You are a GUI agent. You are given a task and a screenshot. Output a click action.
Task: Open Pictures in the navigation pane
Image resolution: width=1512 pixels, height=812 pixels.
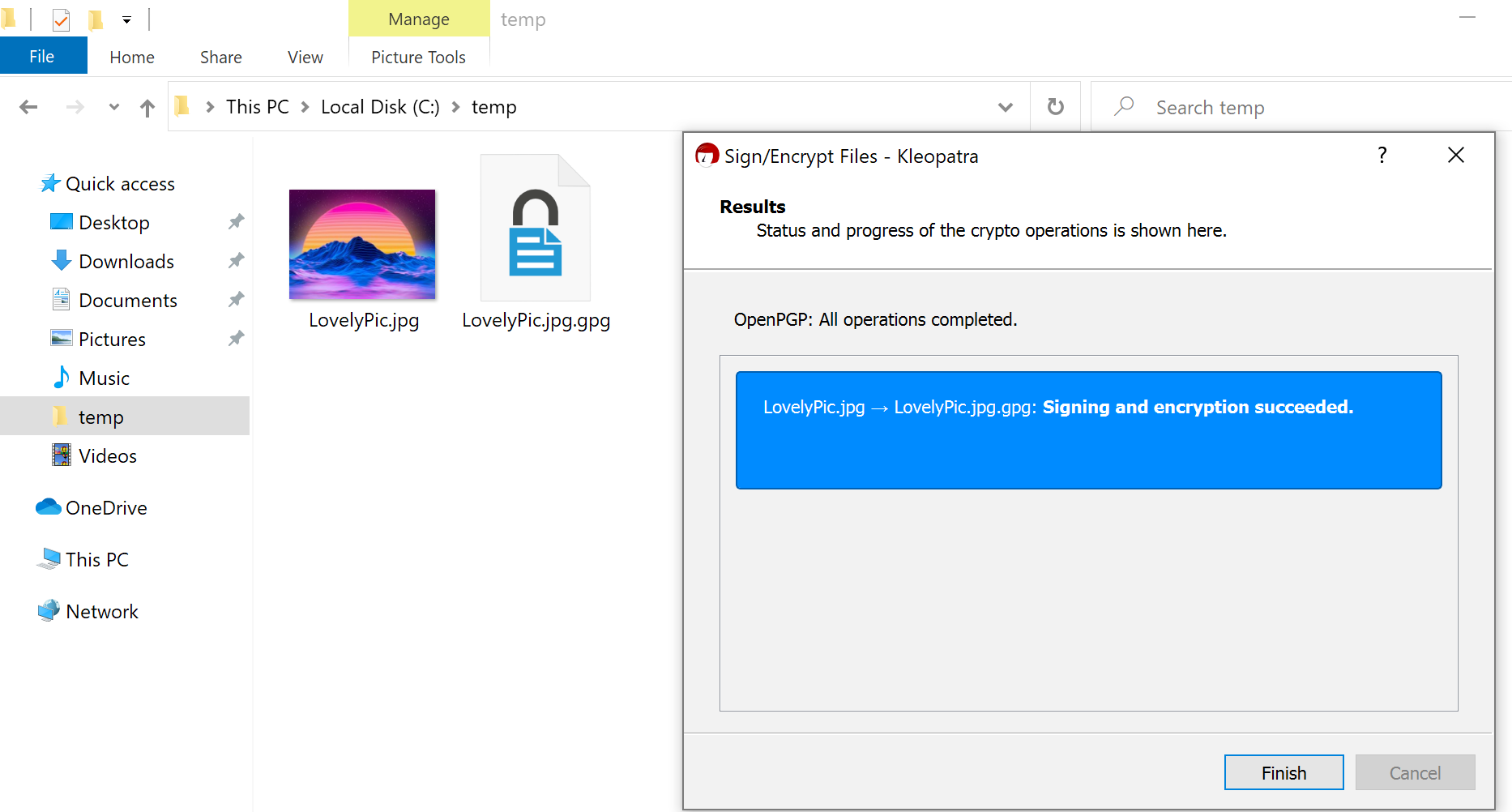tap(112, 340)
